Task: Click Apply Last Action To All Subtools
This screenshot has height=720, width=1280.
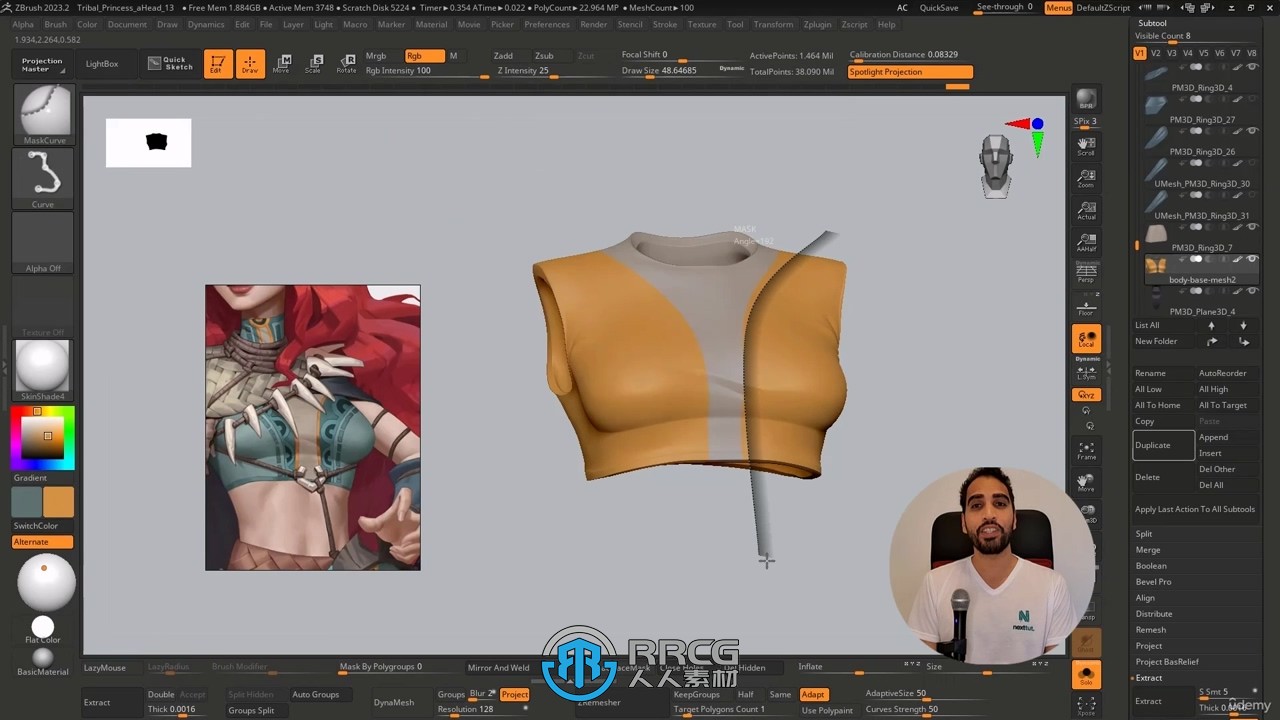Action: click(1195, 509)
